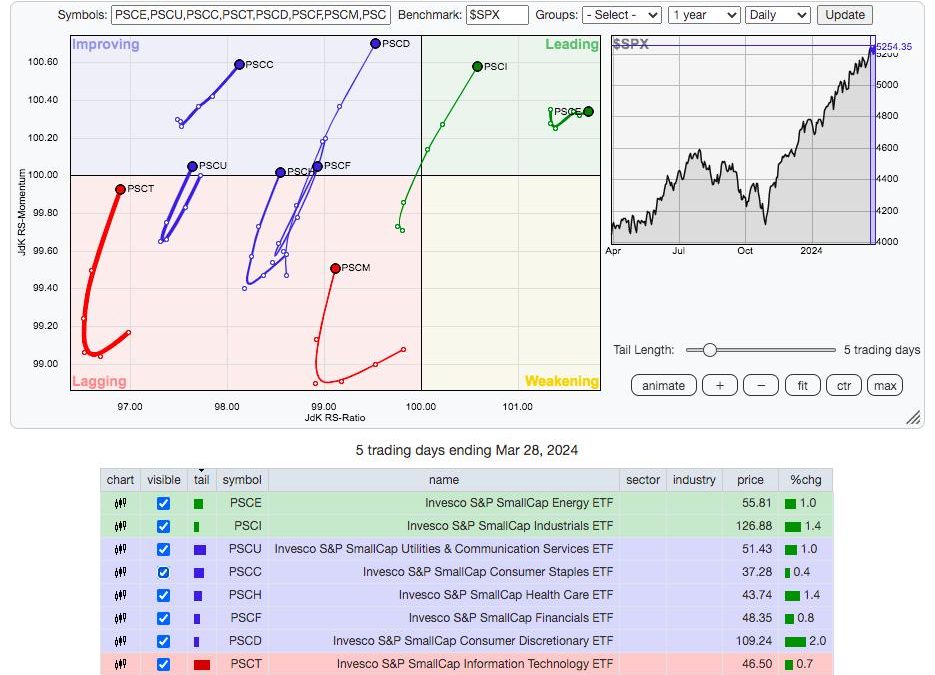Click the chart column header

point(120,480)
